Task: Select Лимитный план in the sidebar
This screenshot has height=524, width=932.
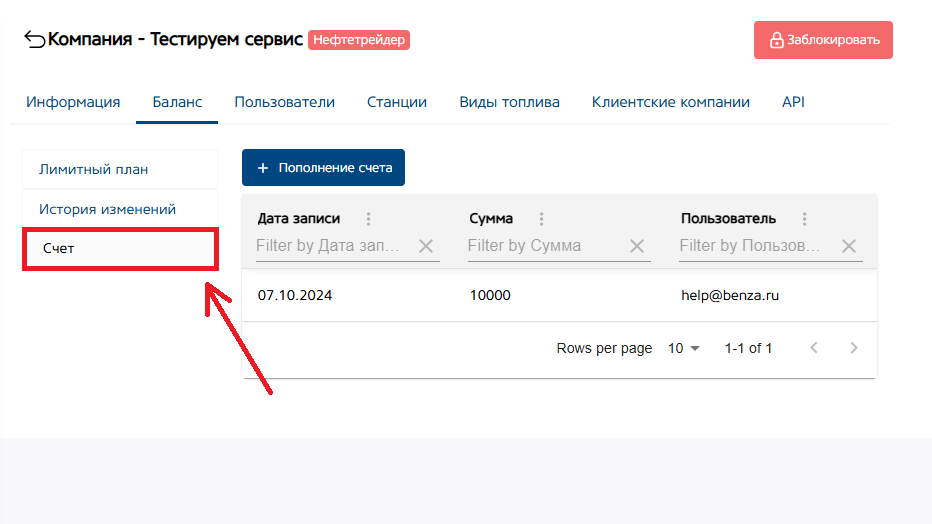Action: 120,169
